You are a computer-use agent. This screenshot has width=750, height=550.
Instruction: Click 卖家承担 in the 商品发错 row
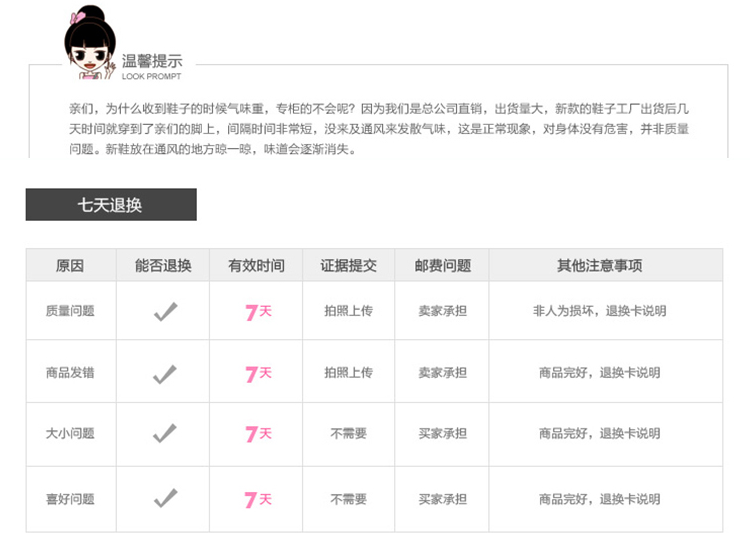[x=442, y=373]
